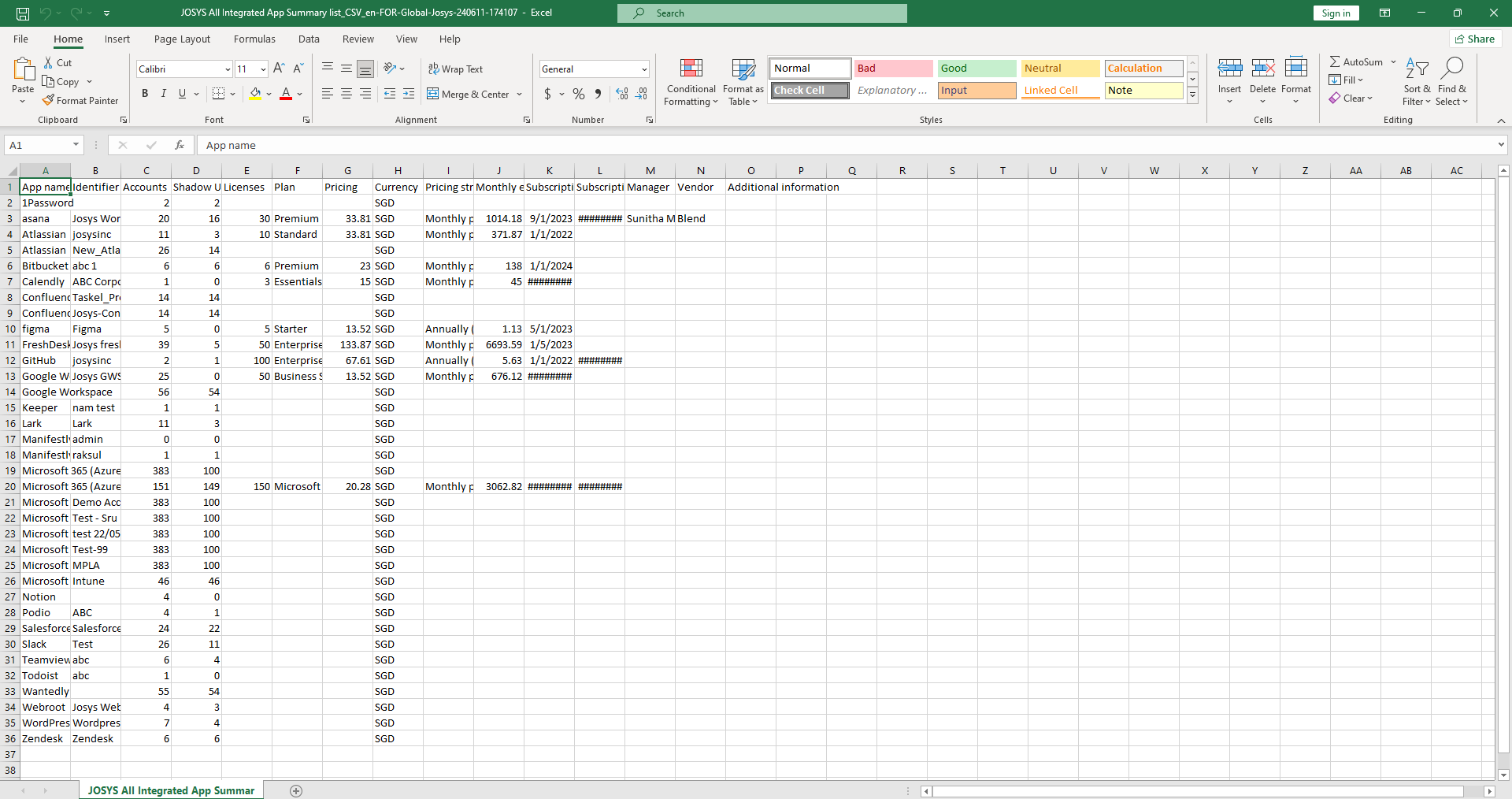The width and height of the screenshot is (1512, 799).
Task: Apply the yellow Fill Color swatch
Action: pos(255,94)
